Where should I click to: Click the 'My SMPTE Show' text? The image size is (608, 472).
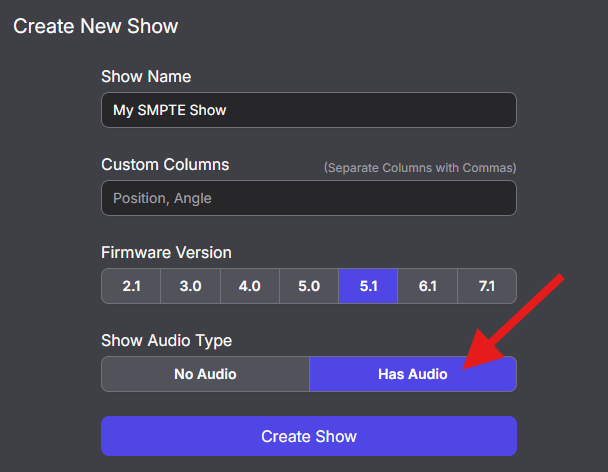point(170,110)
